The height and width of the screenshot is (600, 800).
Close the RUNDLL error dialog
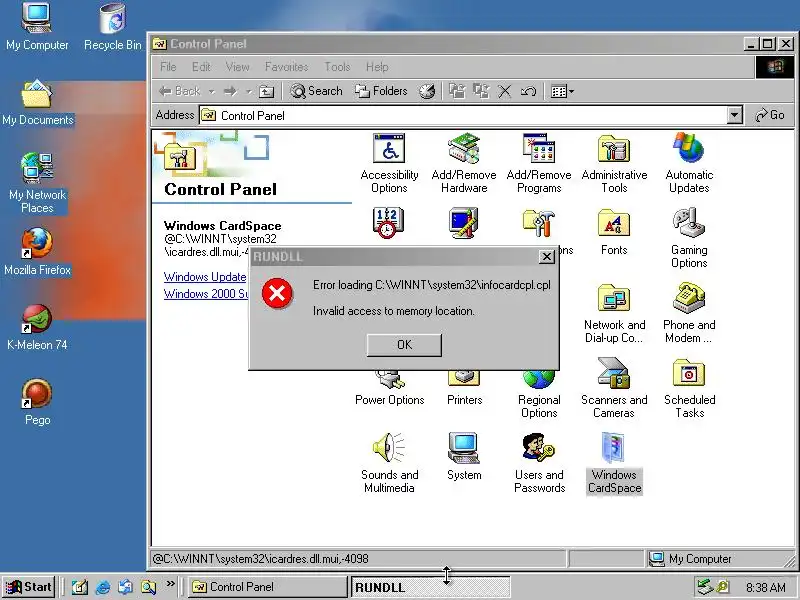pos(546,257)
